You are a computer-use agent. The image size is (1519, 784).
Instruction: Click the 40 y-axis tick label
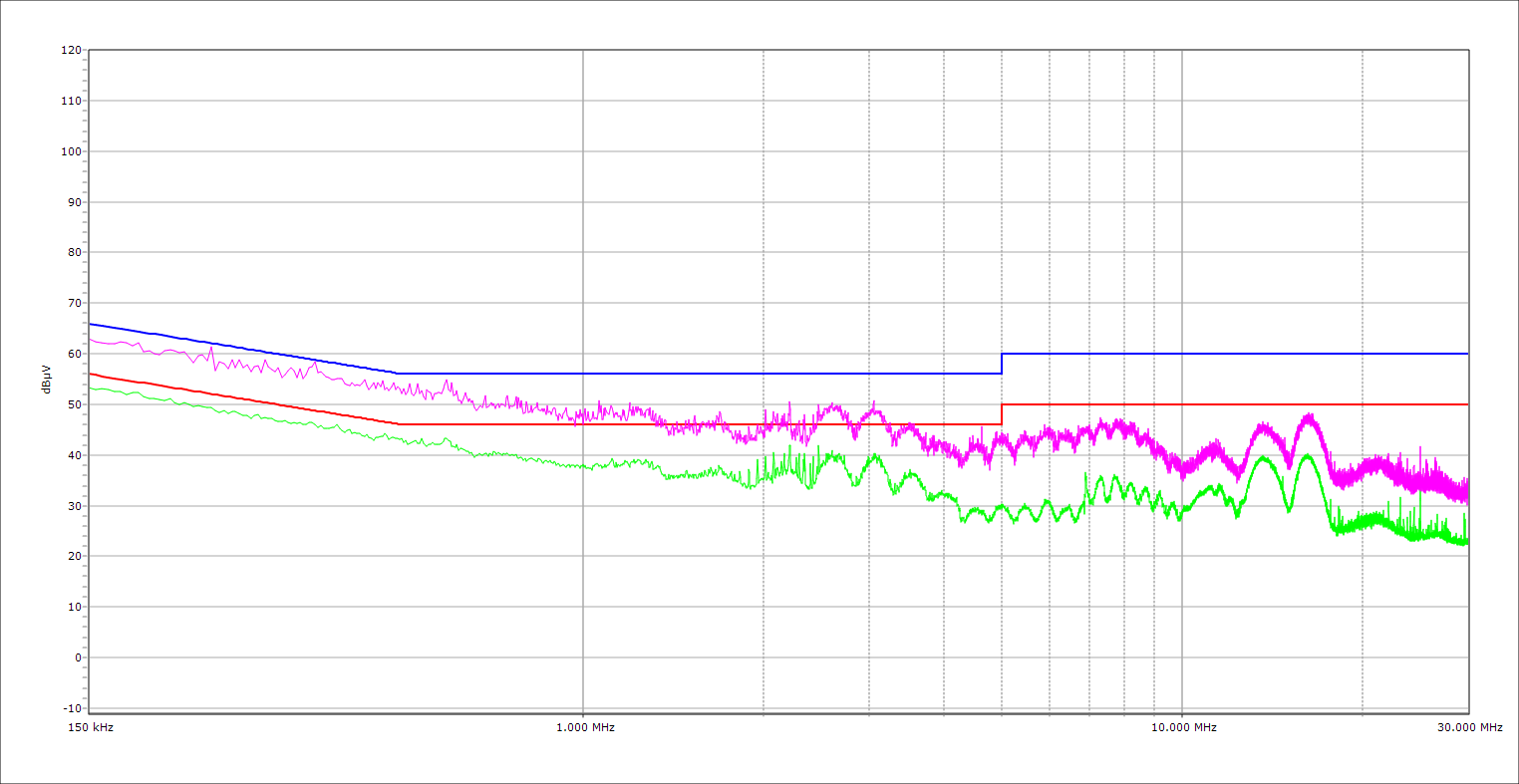tap(74, 455)
